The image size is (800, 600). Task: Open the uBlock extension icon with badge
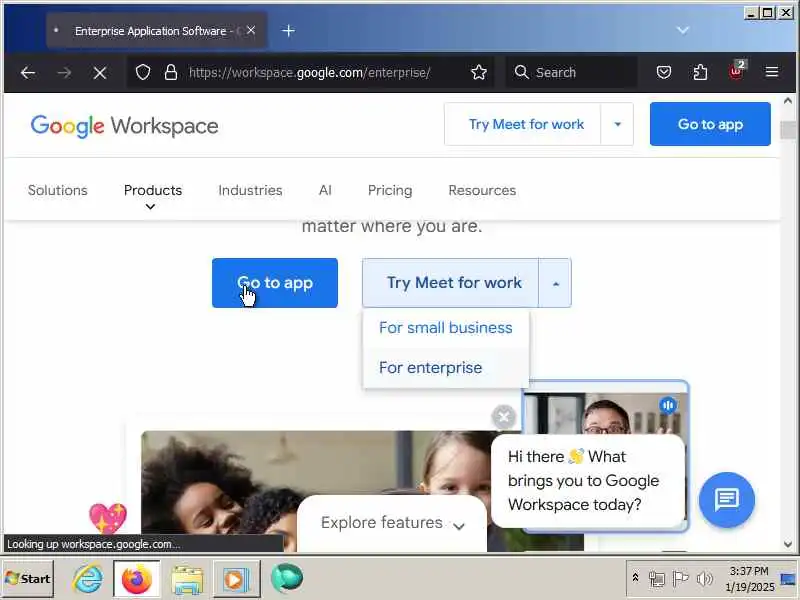pos(737,70)
